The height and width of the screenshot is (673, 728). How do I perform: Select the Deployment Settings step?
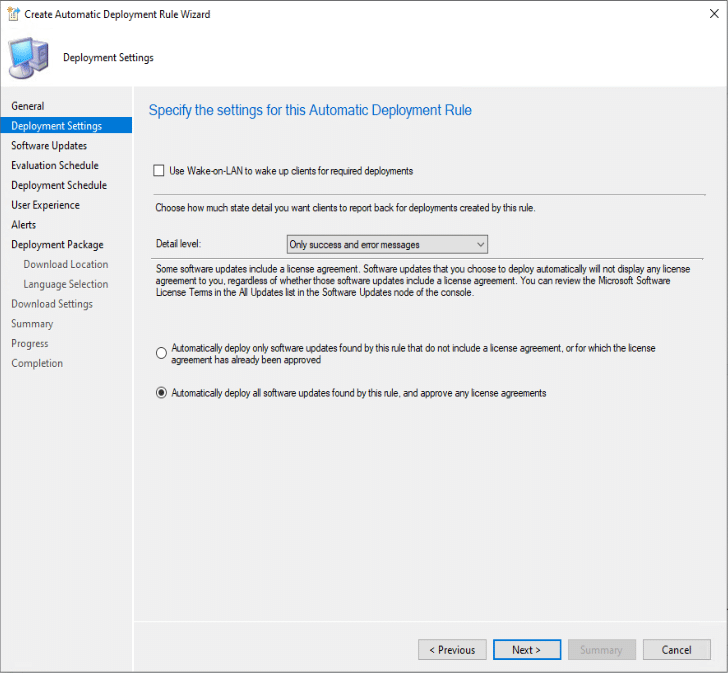[56, 126]
